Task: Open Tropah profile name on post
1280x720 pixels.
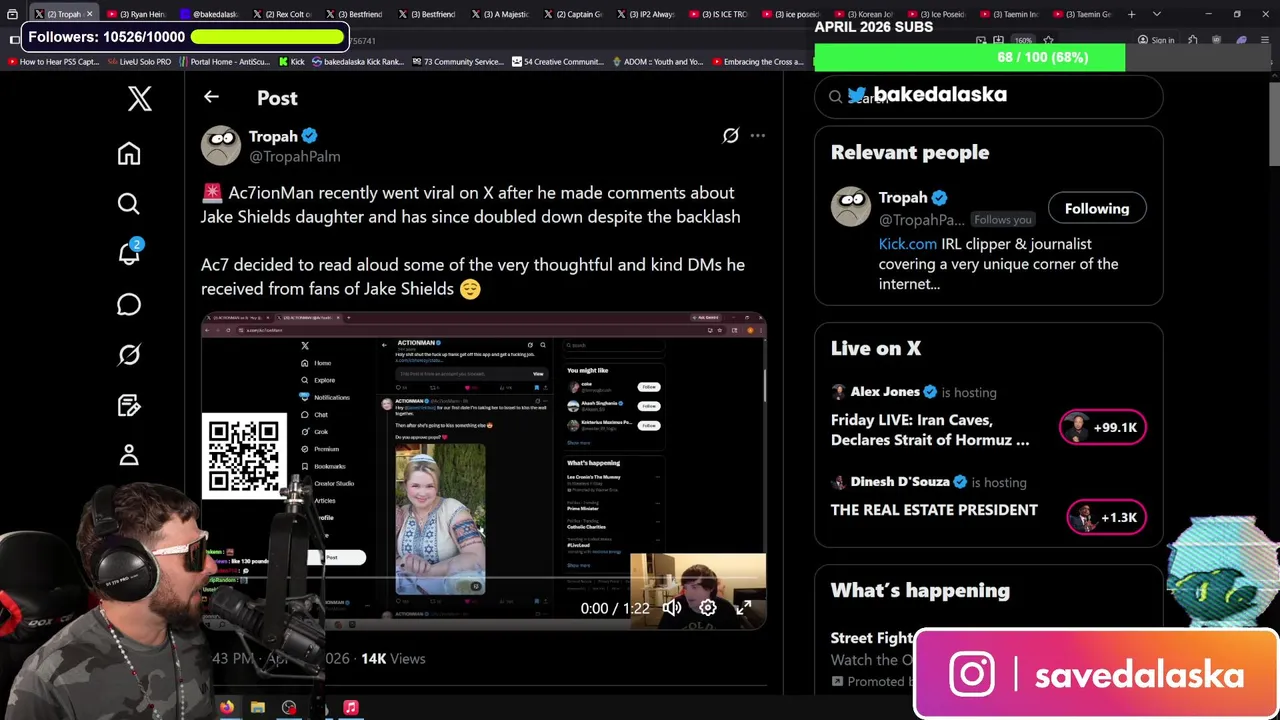Action: [x=273, y=136]
